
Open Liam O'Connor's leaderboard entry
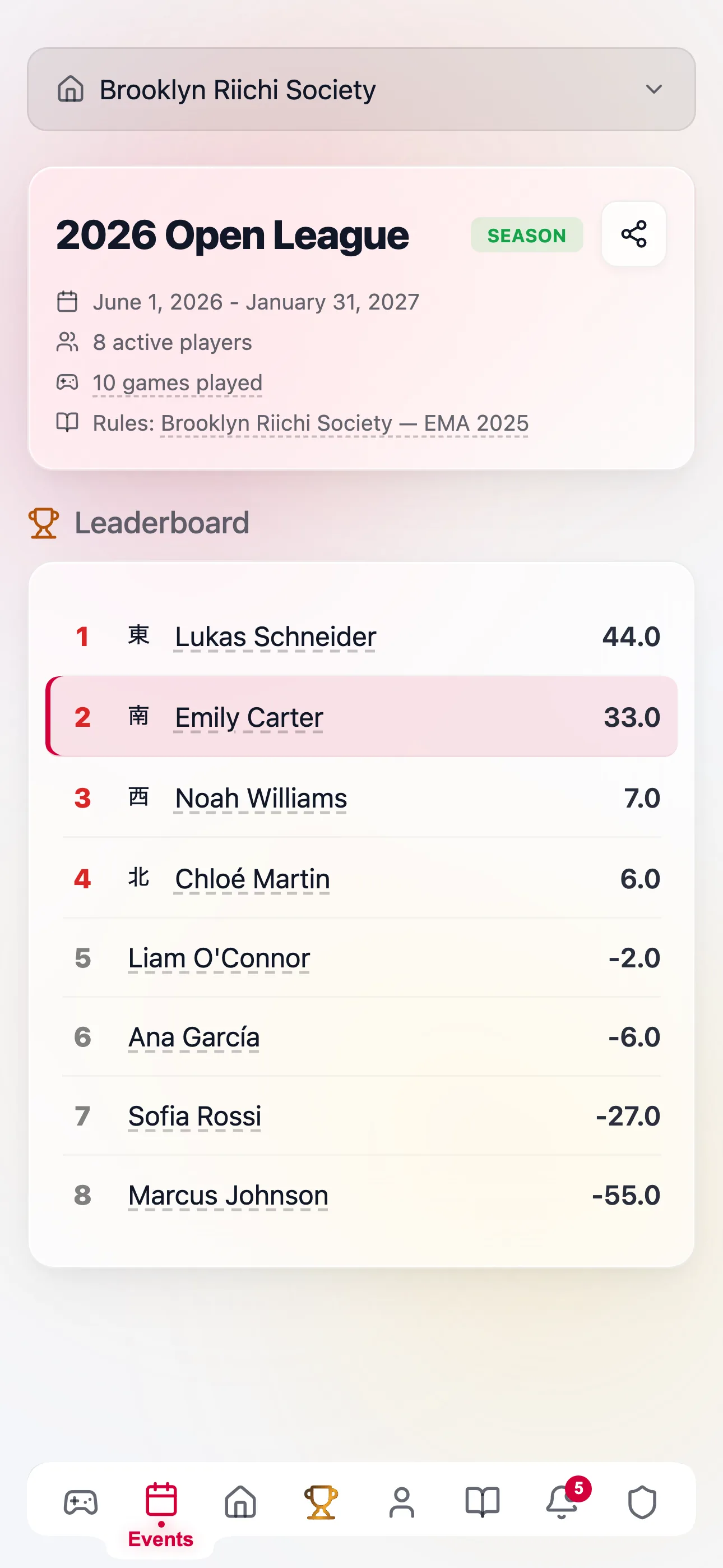[x=219, y=958]
